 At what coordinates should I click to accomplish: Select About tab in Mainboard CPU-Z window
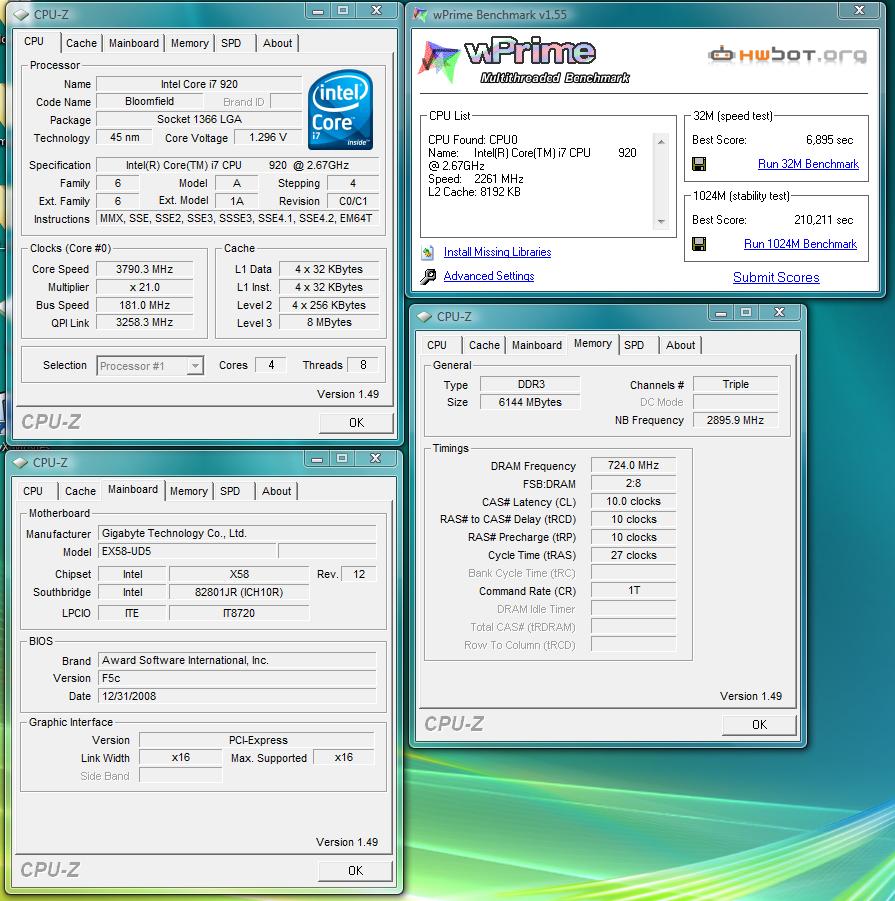tap(276, 491)
